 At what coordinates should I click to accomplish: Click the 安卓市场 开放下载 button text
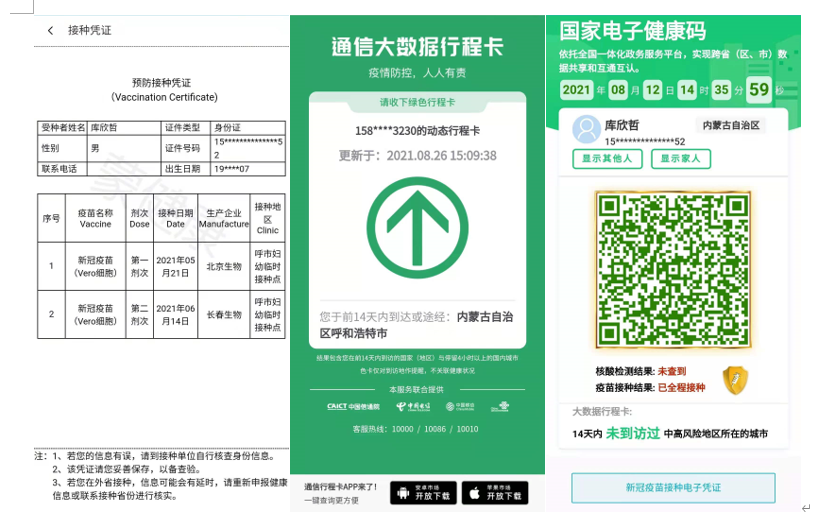click(x=432, y=492)
